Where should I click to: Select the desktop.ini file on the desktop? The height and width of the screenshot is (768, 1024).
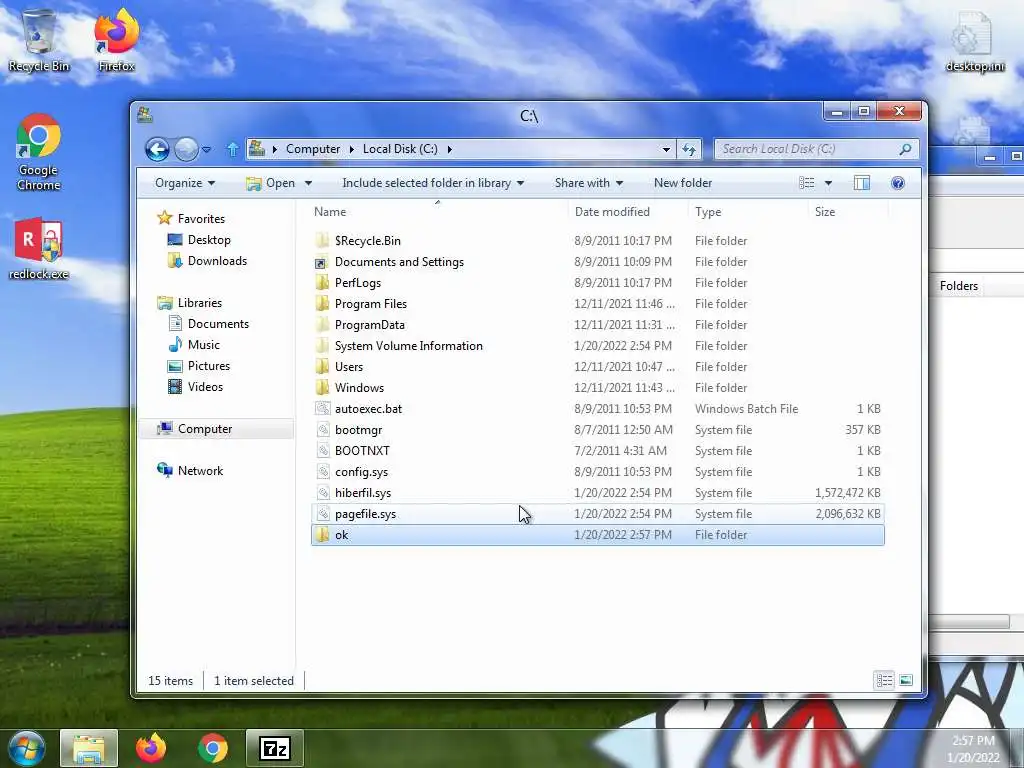[x=974, y=40]
